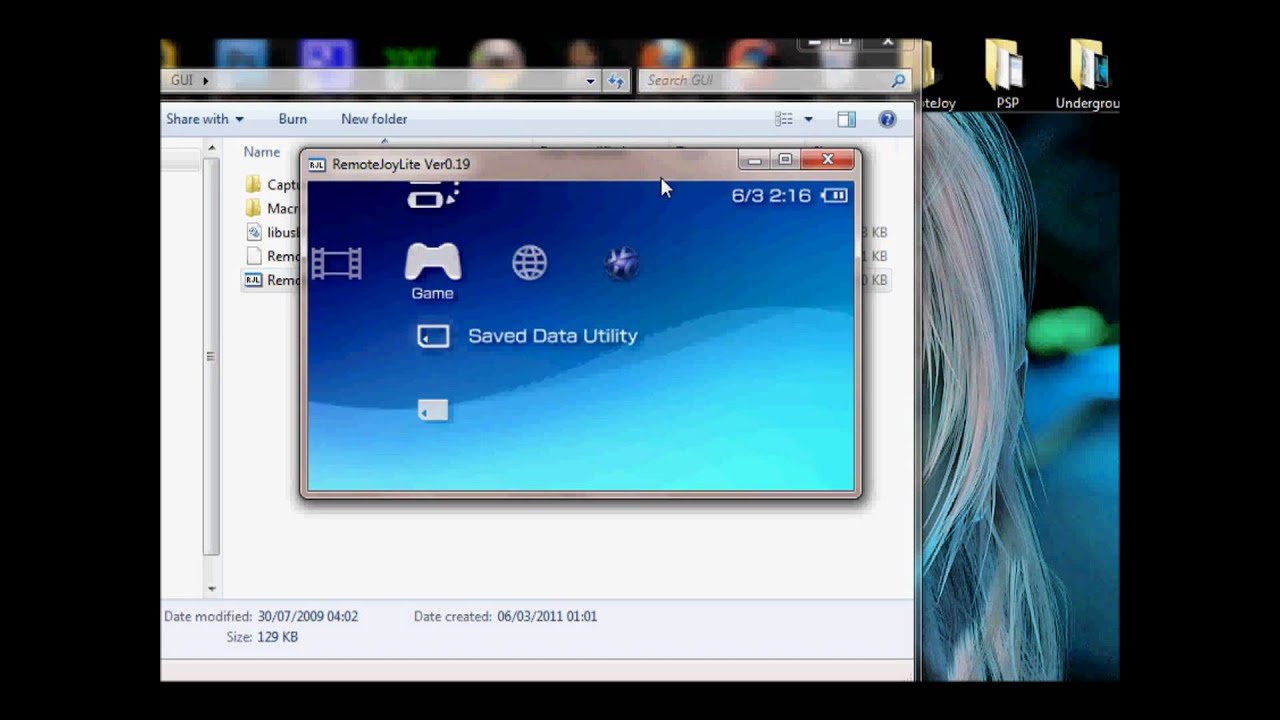
Task: Click the search magnifier icon
Action: point(898,80)
